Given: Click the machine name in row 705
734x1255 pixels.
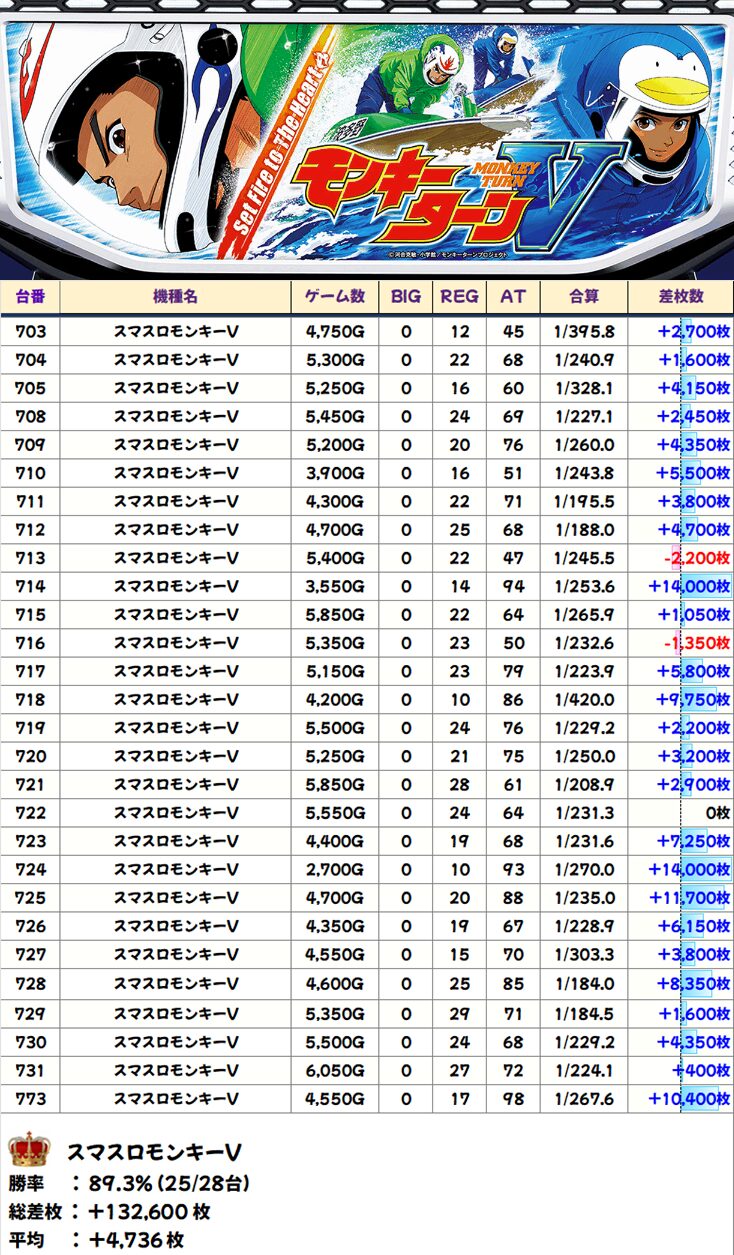Looking at the screenshot, I should tap(175, 388).
